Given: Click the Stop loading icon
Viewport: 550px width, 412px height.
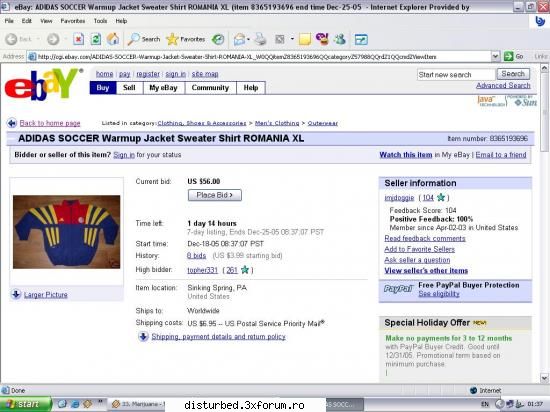Looking at the screenshot, I should [79, 39].
